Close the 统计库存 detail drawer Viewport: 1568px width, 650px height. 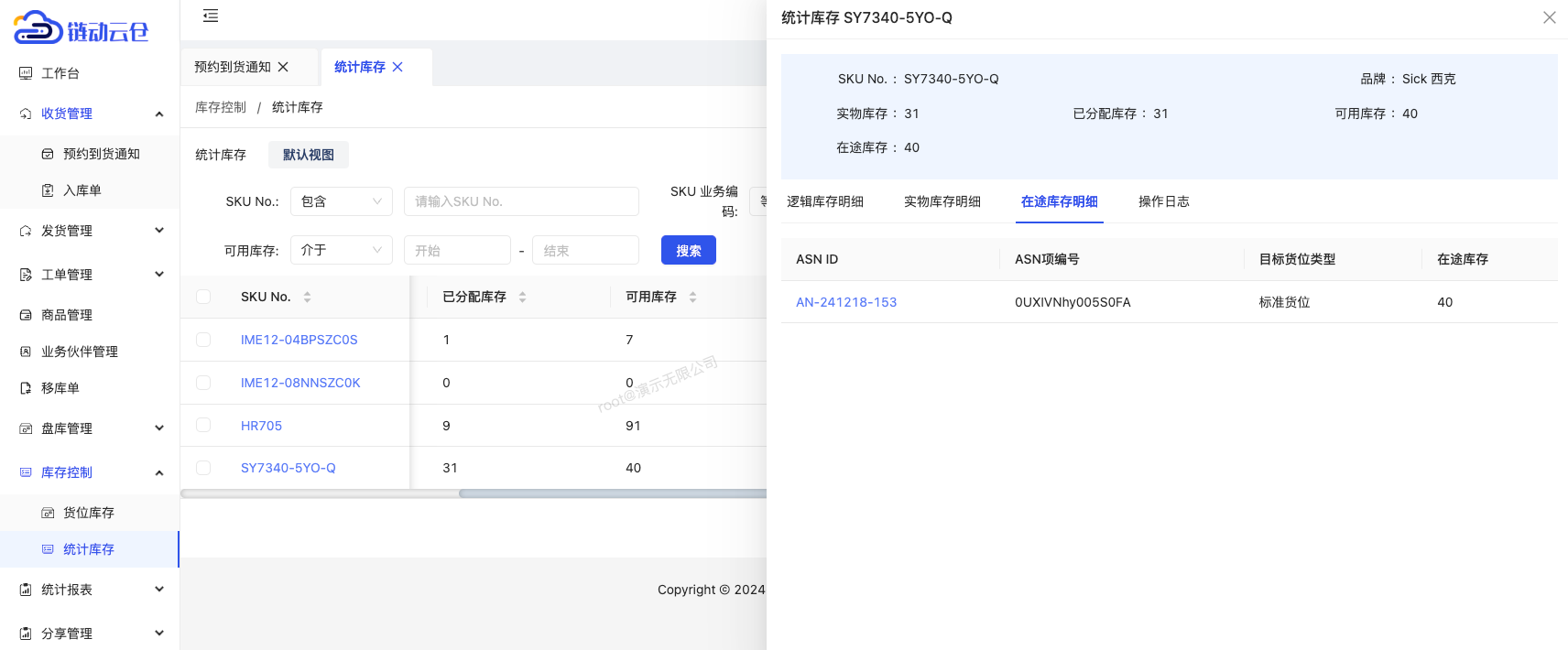(1549, 17)
